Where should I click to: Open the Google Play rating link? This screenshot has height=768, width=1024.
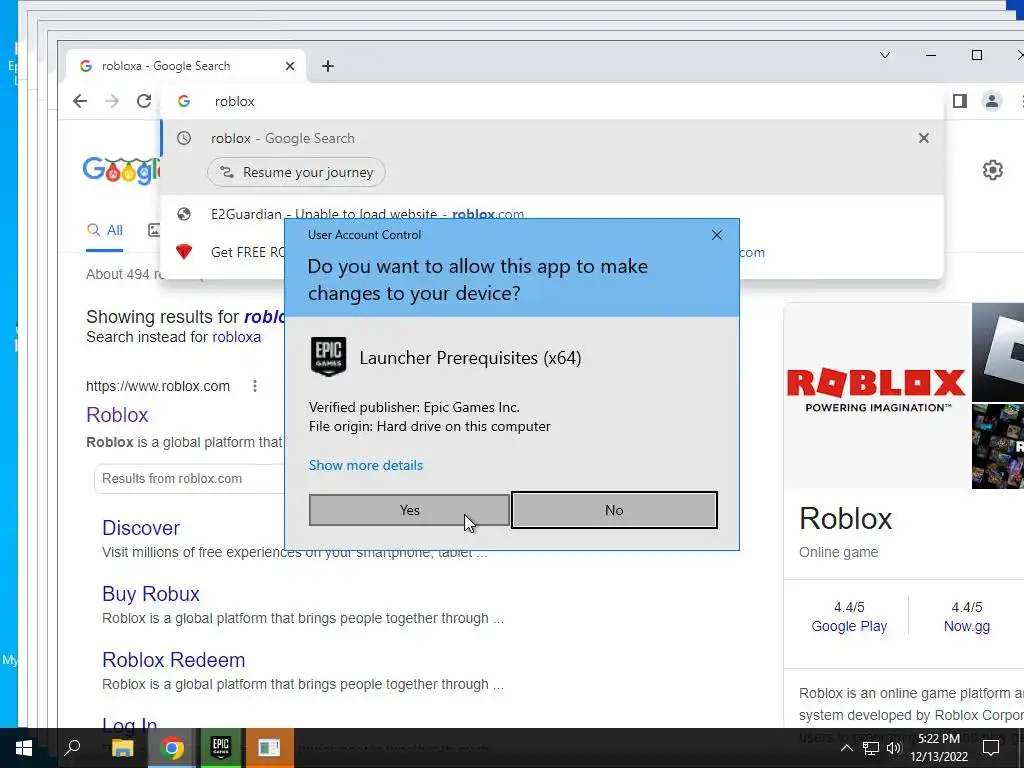coord(849,626)
